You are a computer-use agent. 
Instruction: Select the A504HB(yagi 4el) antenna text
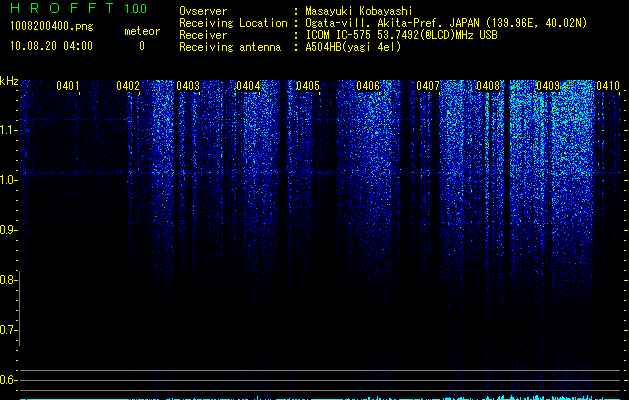click(x=353, y=47)
